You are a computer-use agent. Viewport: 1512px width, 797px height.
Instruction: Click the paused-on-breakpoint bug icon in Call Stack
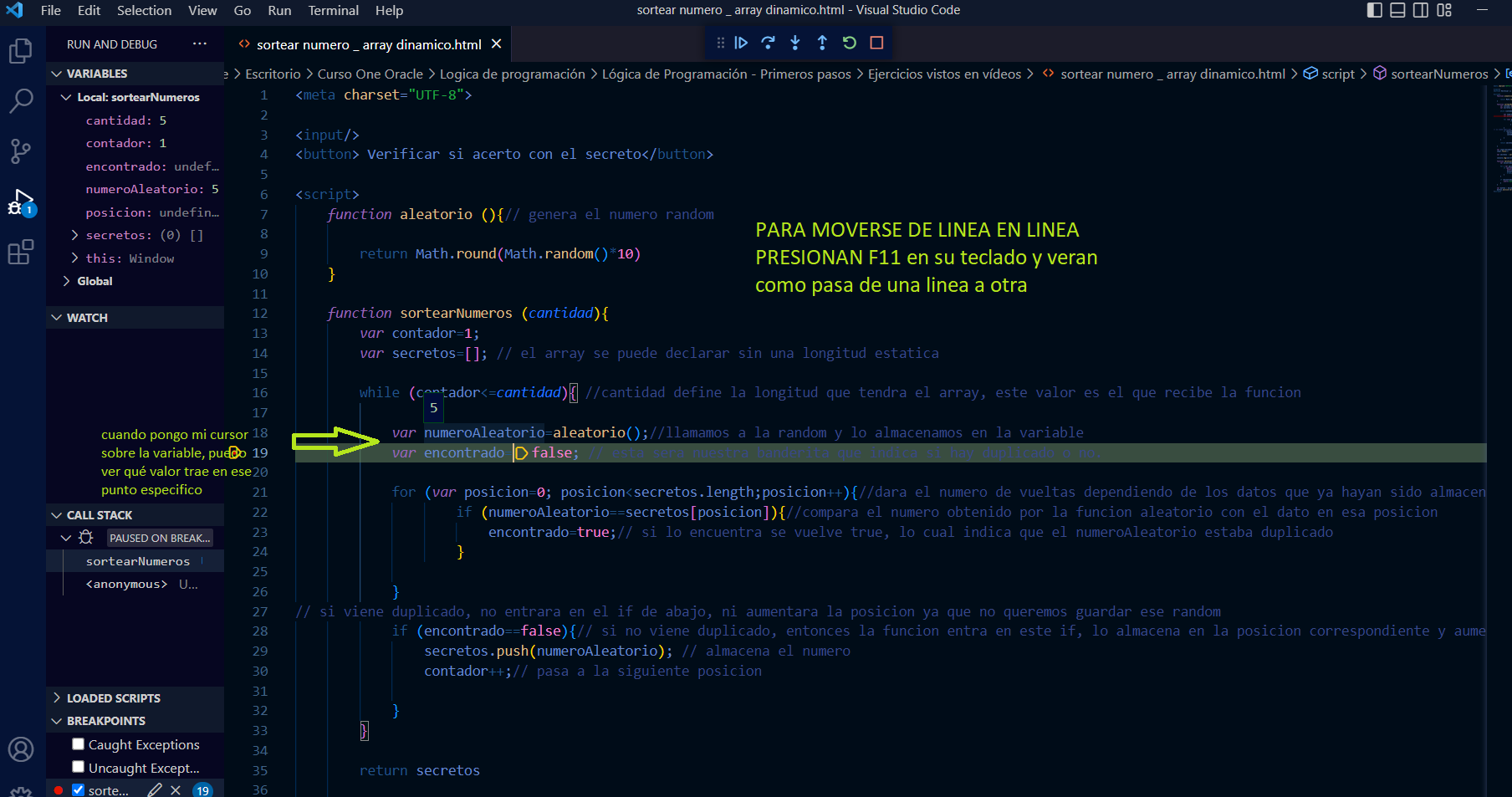click(x=85, y=538)
